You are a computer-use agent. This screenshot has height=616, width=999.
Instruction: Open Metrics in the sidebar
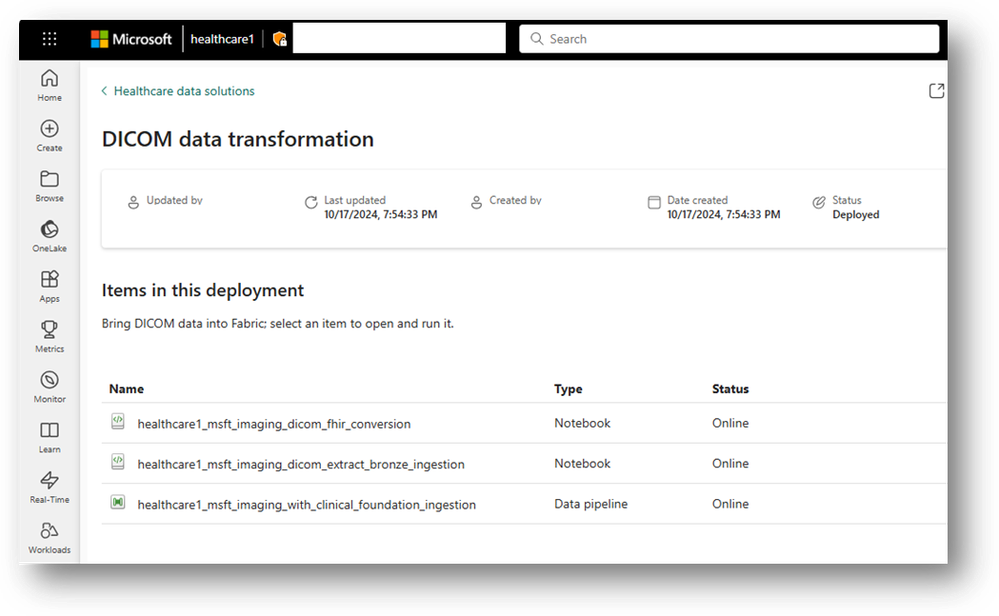[x=49, y=337]
